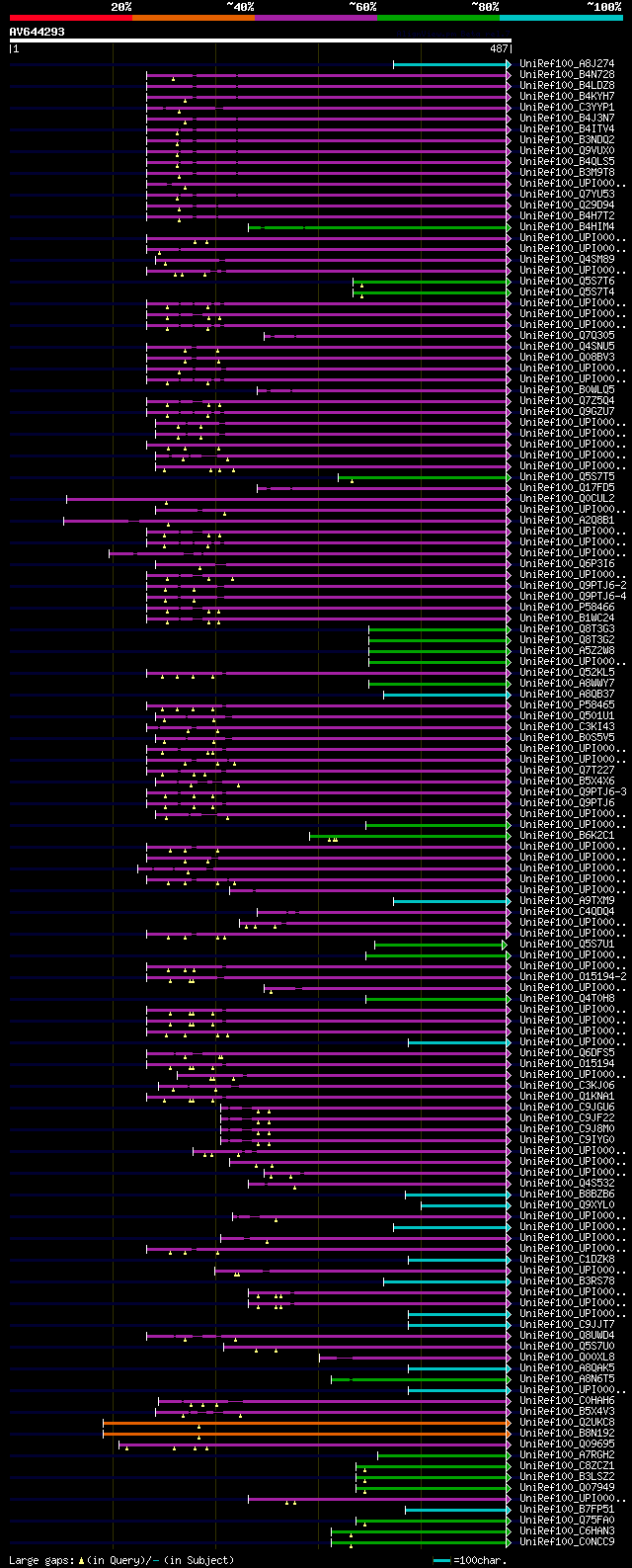Click UniRef100_Q9GZU7 label
This screenshot has height=1568, width=632.
click(x=567, y=412)
